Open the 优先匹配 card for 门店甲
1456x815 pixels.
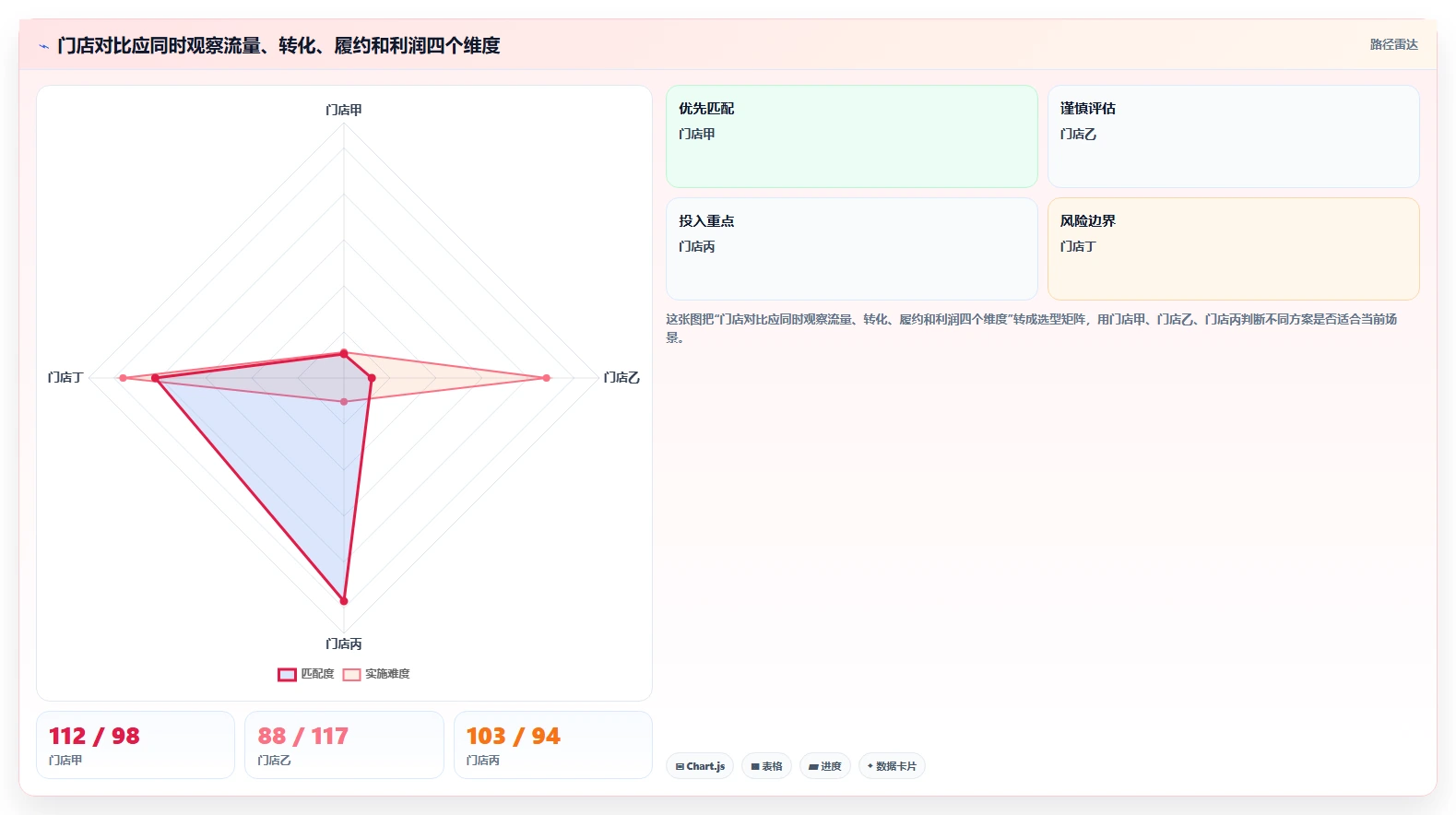coord(852,136)
